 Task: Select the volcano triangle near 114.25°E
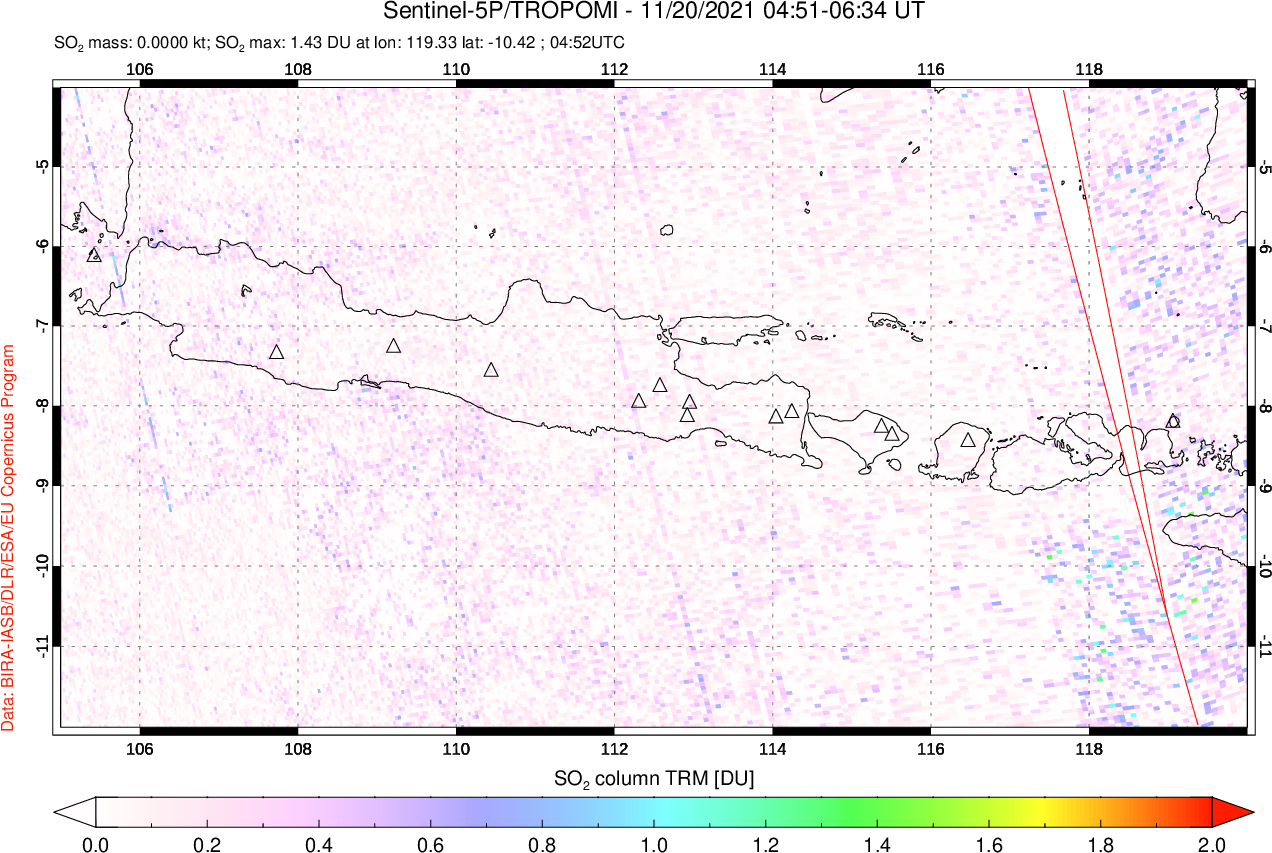click(792, 411)
